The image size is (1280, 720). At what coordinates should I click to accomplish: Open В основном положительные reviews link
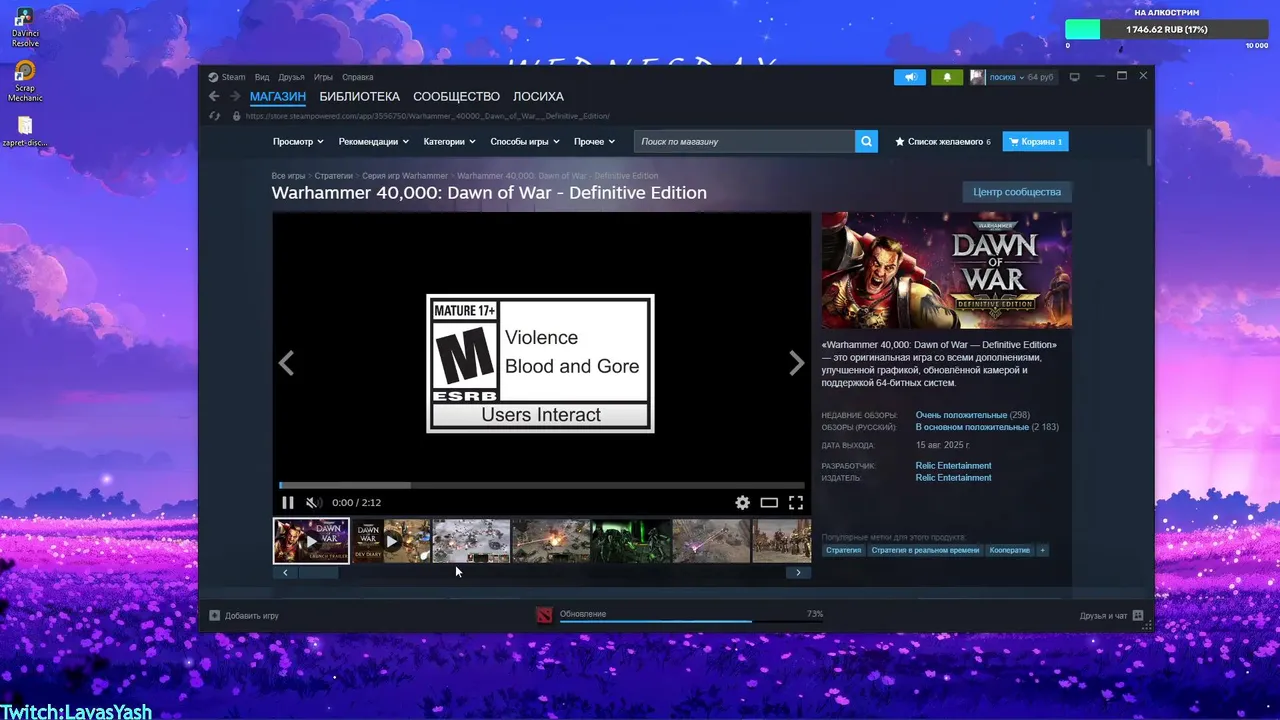pos(972,427)
